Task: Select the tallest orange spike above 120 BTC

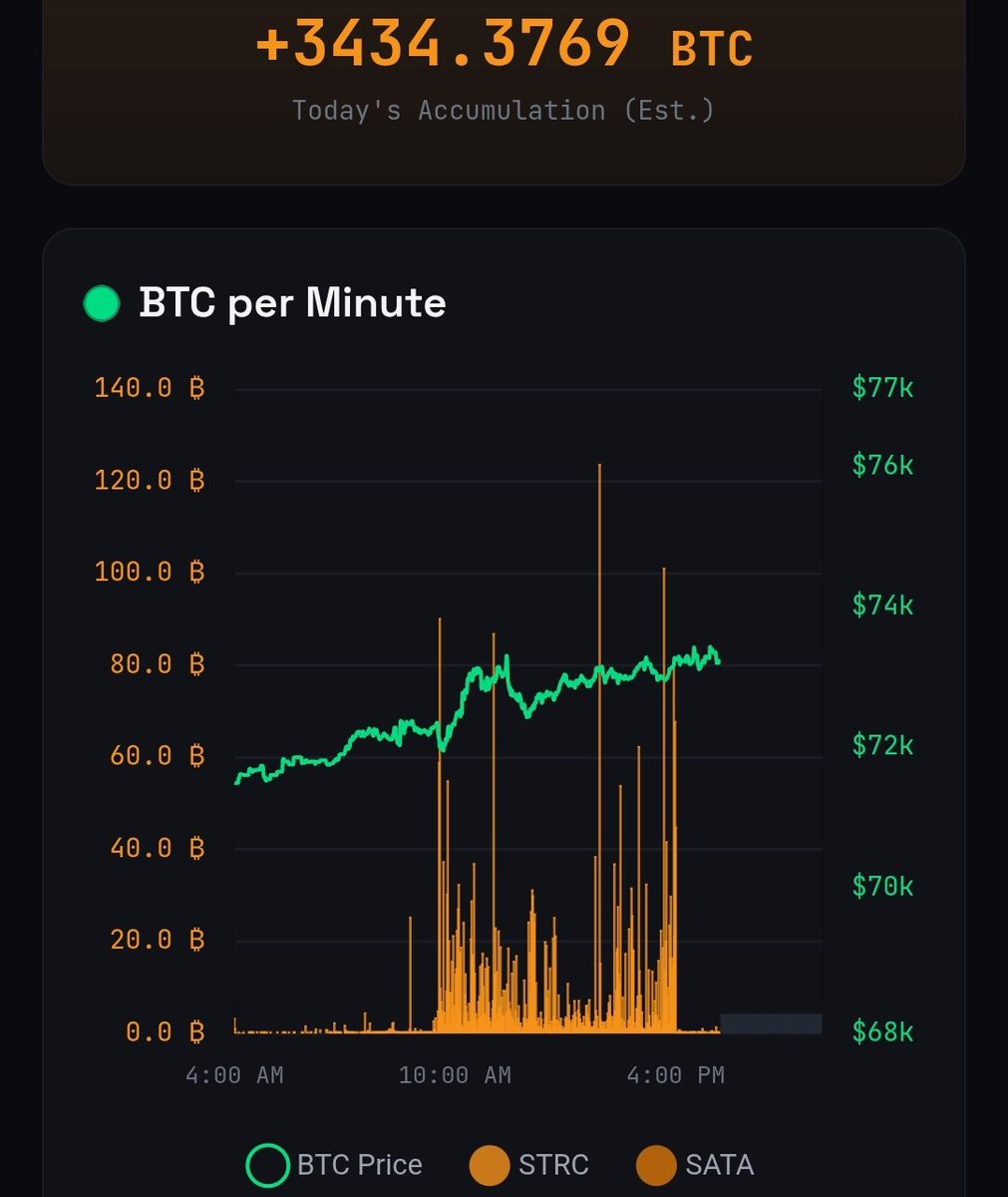Action: pyautogui.click(x=599, y=469)
